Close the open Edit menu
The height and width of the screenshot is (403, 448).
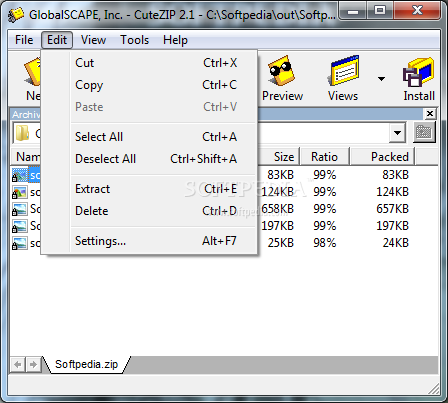(x=57, y=40)
